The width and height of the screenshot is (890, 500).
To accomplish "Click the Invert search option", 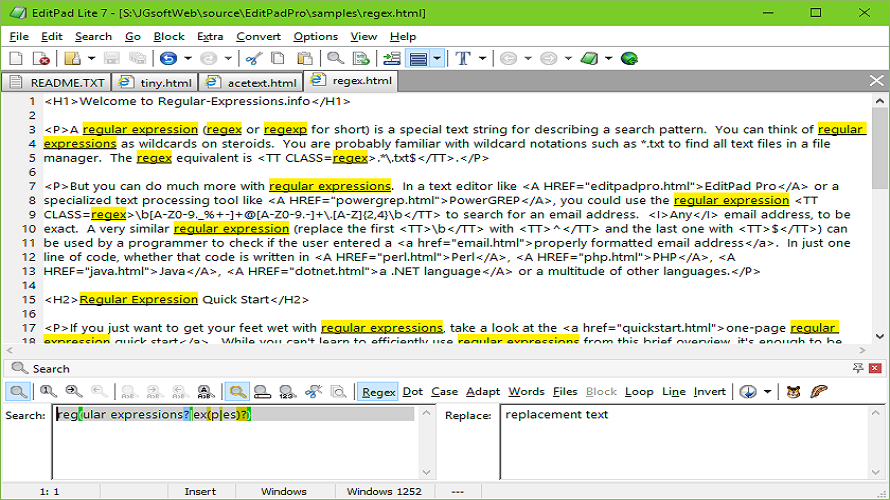I will [710, 392].
